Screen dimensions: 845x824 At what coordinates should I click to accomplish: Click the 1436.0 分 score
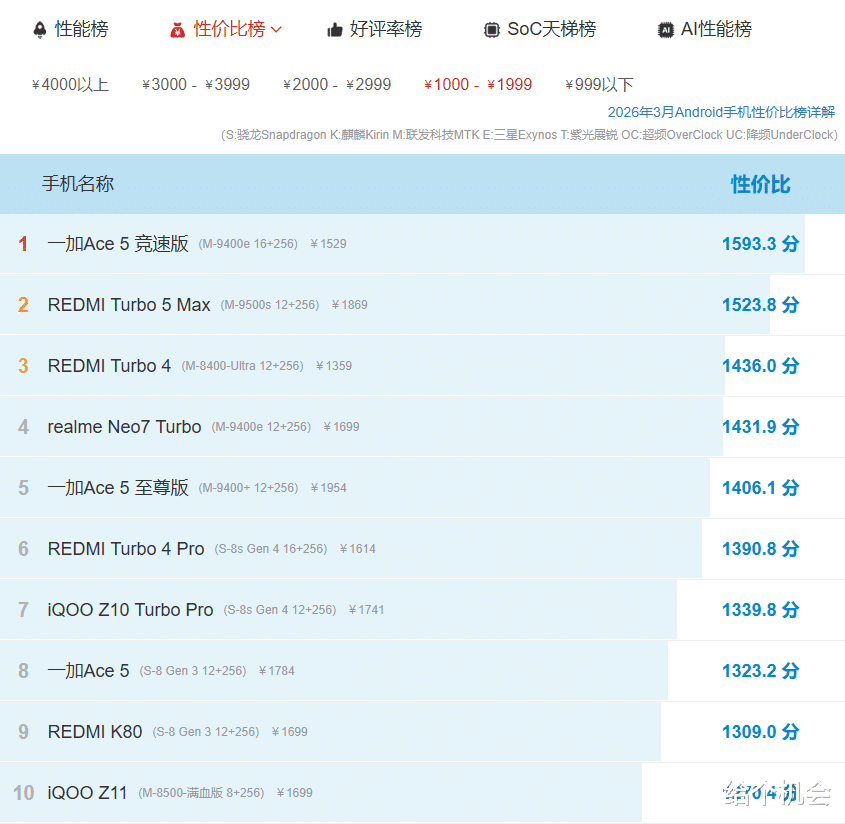point(760,365)
